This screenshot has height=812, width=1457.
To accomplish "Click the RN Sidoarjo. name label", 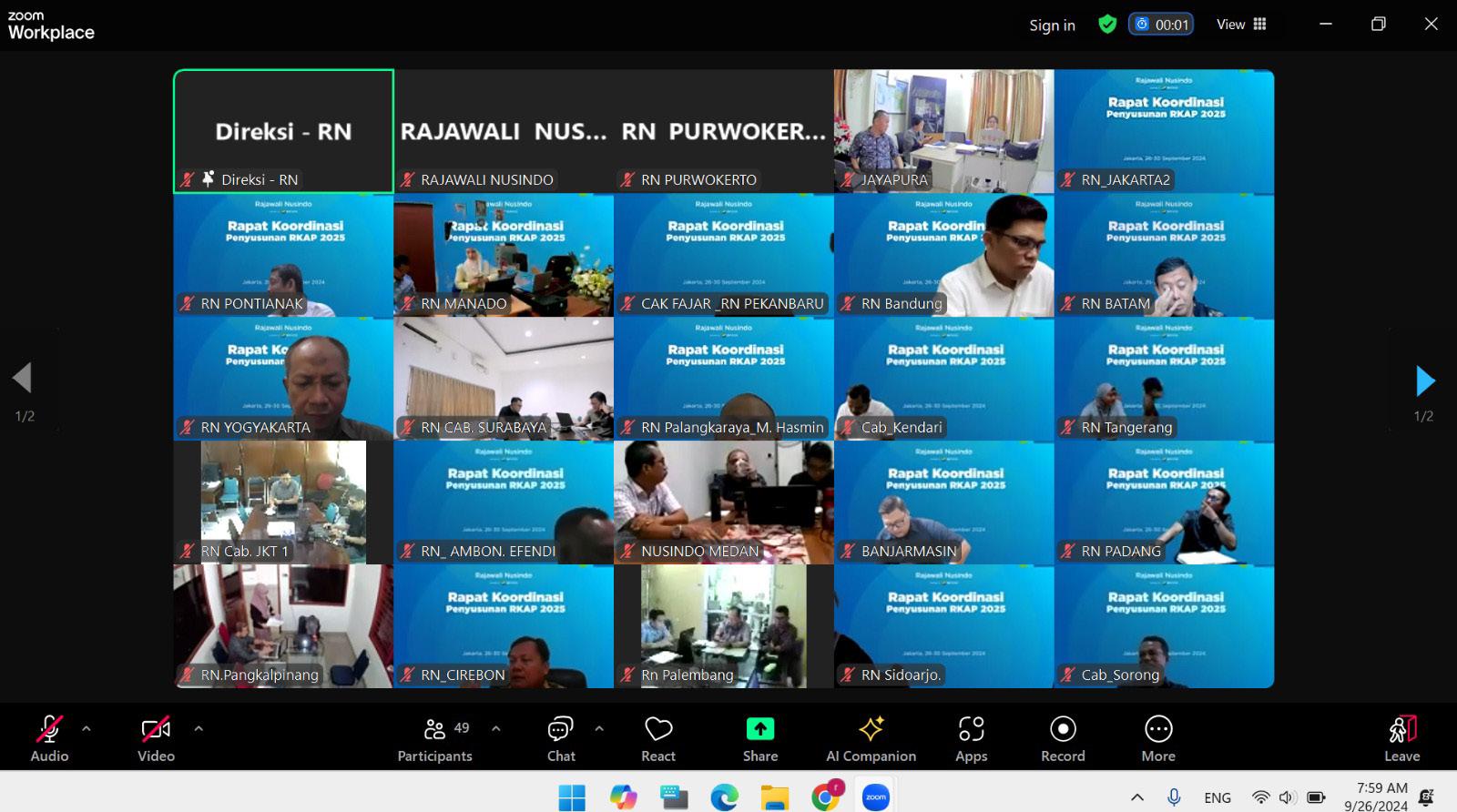I will pyautogui.click(x=902, y=675).
